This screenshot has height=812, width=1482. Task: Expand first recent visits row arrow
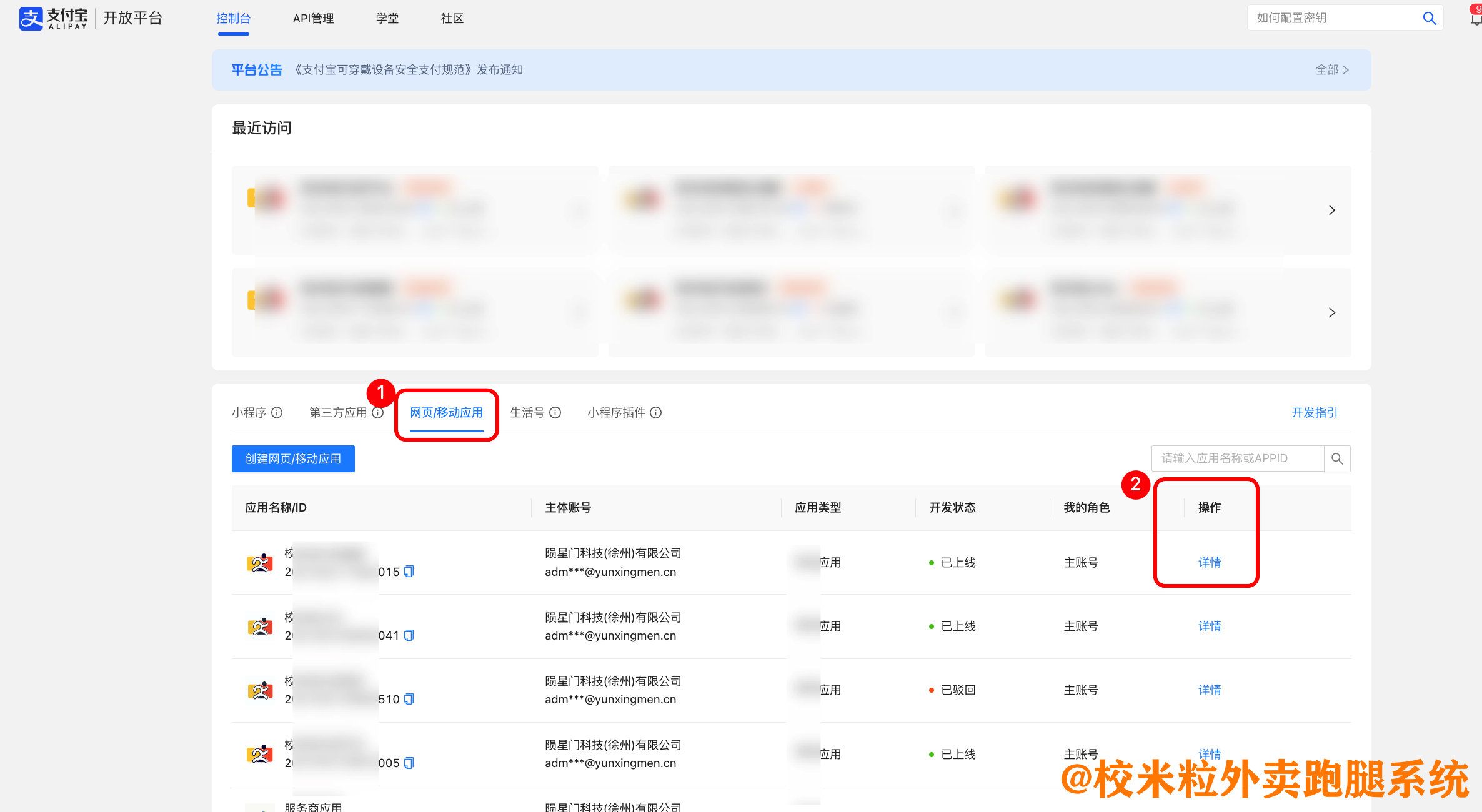pos(1331,210)
